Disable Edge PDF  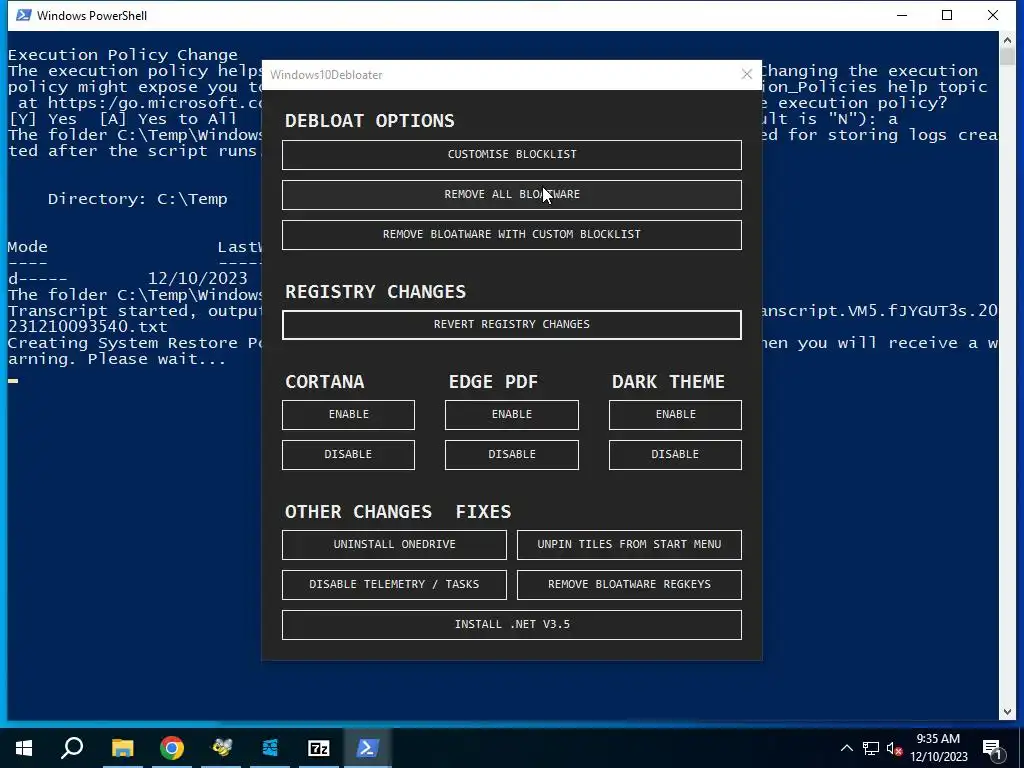click(511, 455)
